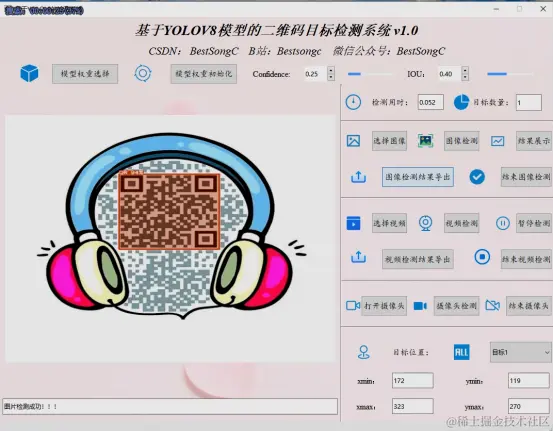Click the pie chart icon beside 目标数量
Image resolution: width=554 pixels, height=432 pixels.
point(461,102)
